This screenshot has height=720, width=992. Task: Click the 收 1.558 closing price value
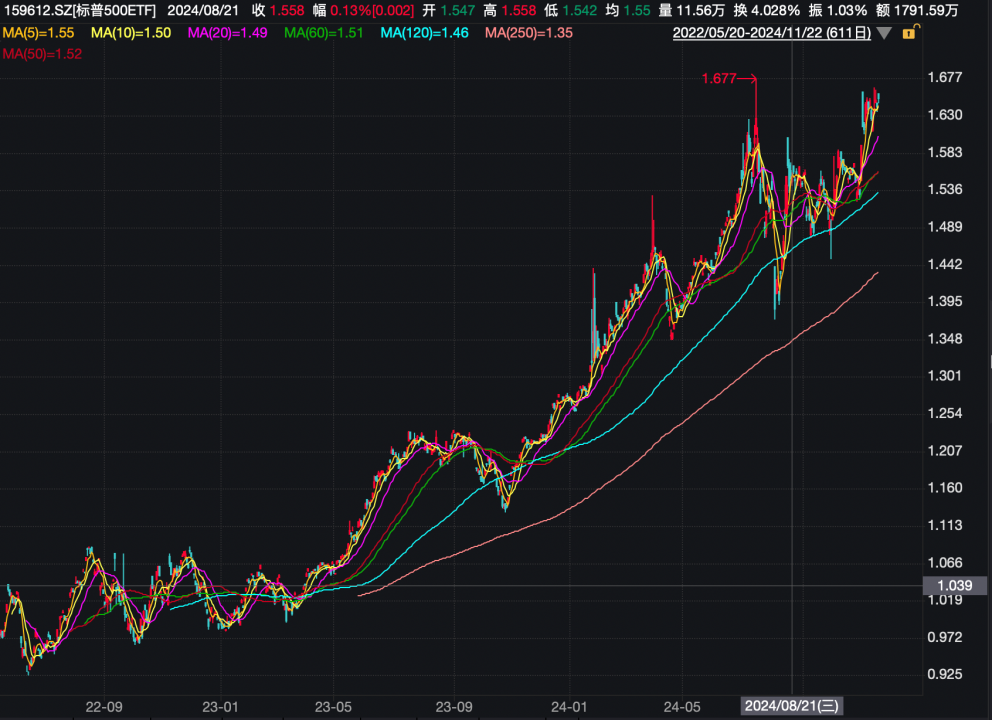(278, 11)
